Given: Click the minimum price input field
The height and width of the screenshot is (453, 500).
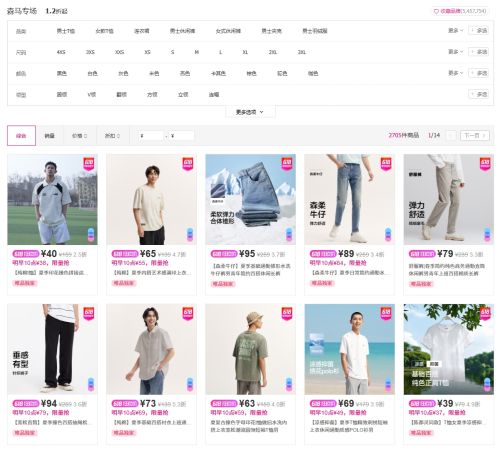Looking at the screenshot, I should tap(151, 136).
